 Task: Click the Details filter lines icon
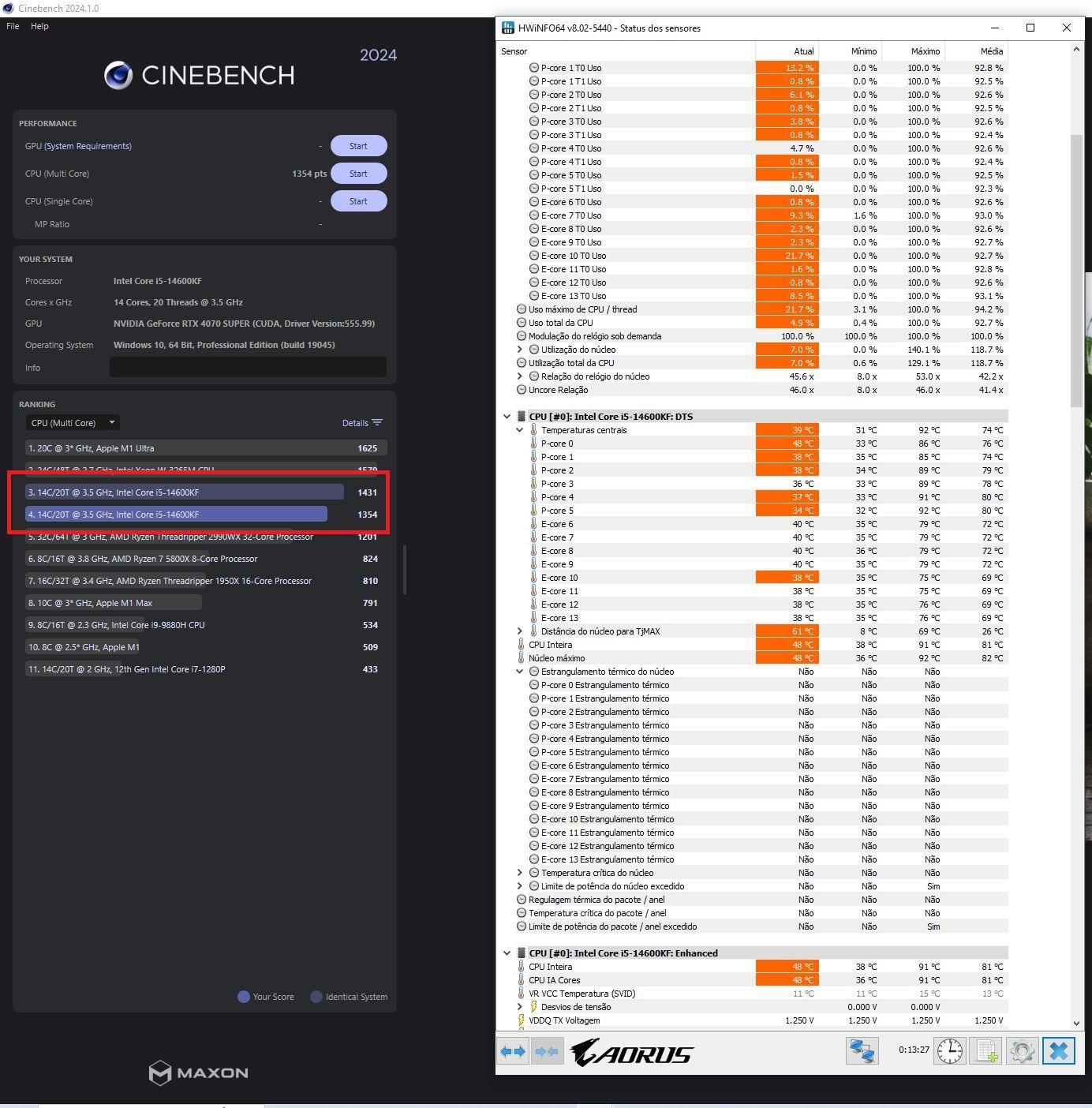[x=377, y=423]
